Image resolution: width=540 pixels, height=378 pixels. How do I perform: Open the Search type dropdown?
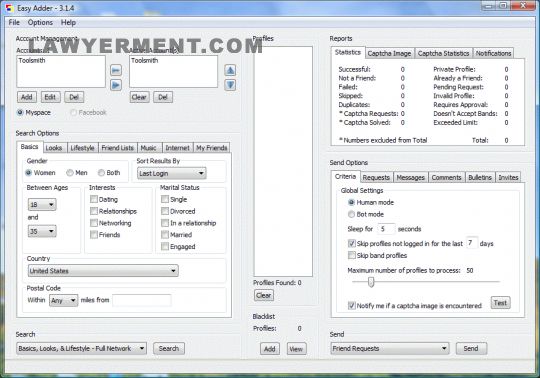coord(81,348)
